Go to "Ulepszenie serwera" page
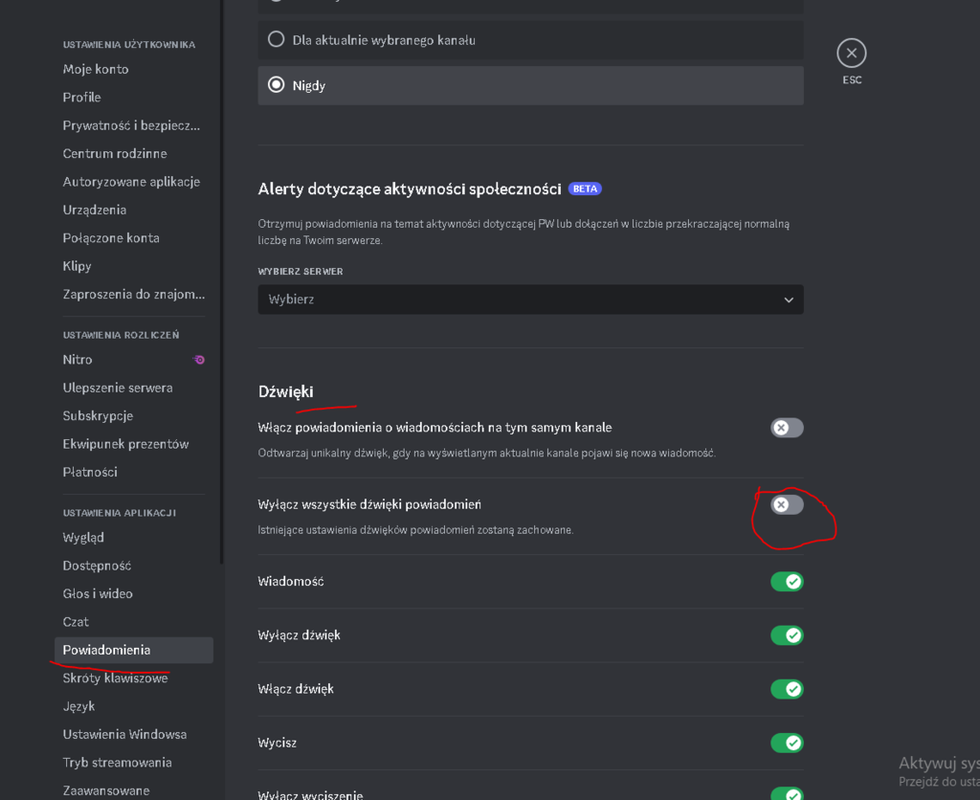The height and width of the screenshot is (800, 980). [x=118, y=388]
